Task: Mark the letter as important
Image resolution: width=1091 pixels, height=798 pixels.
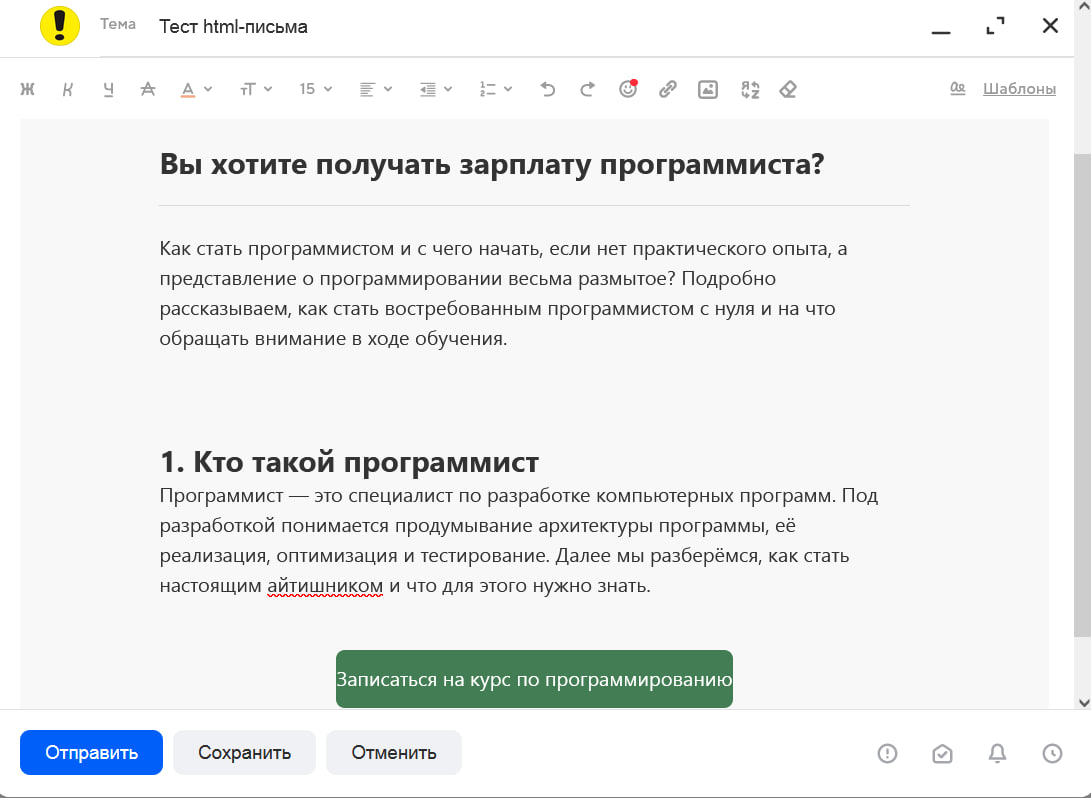Action: (x=887, y=753)
